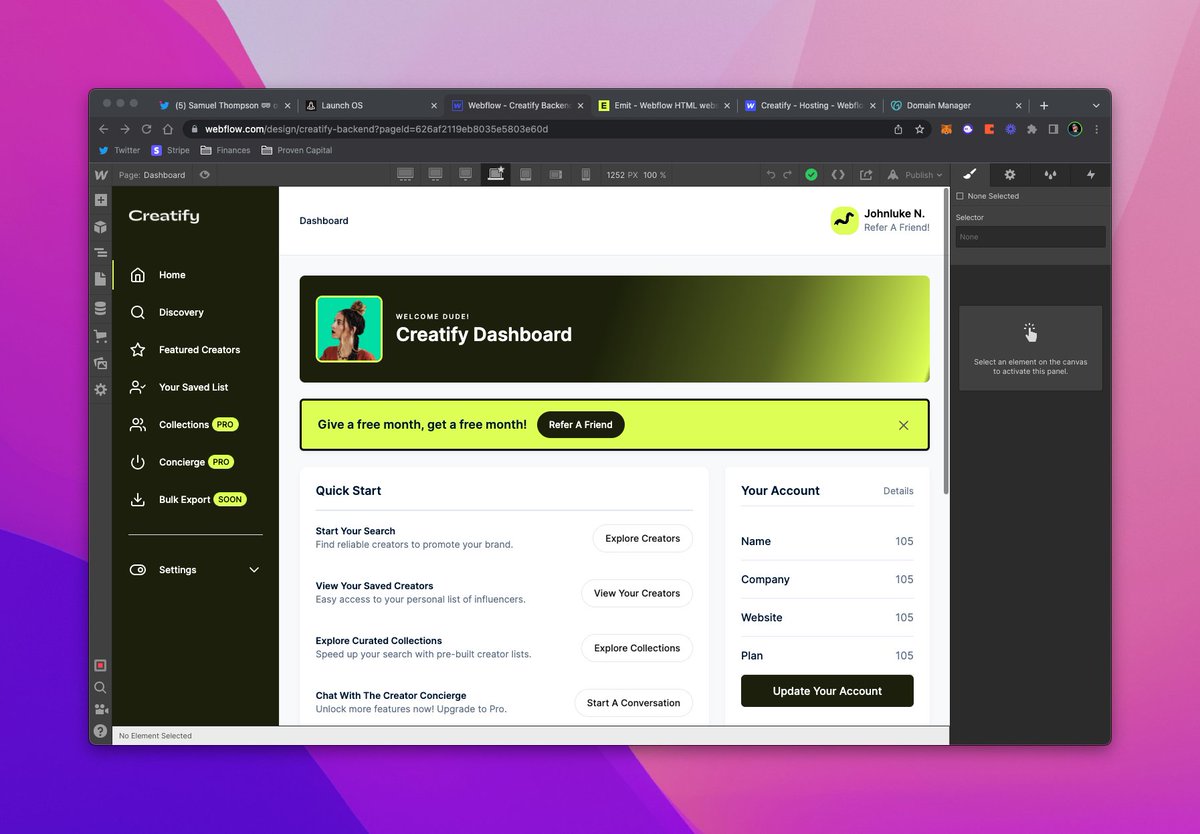
Task: Select the tablet breakpoint
Action: pyautogui.click(x=525, y=175)
